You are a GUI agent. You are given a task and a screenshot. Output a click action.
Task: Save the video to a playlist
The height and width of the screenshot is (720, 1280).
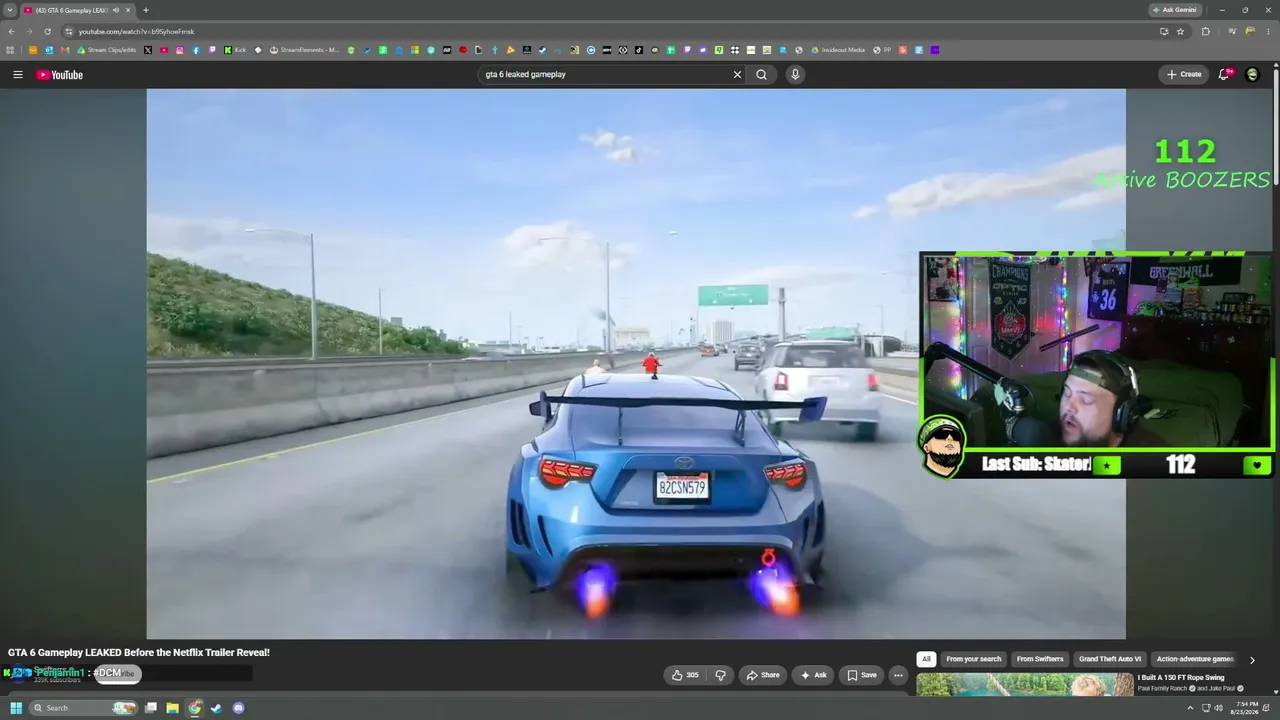[x=862, y=675]
